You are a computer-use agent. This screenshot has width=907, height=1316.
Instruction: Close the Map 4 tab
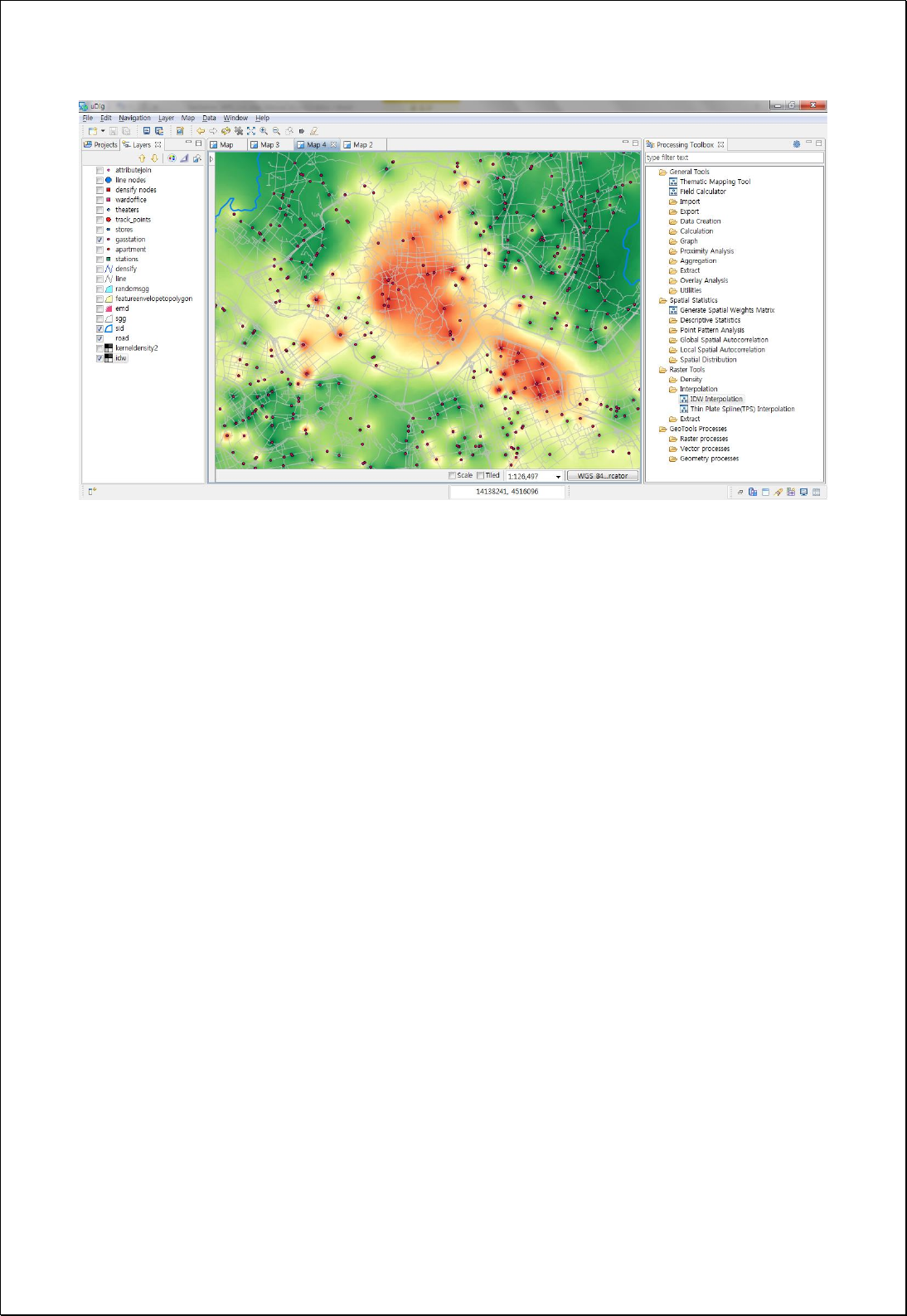pos(334,144)
